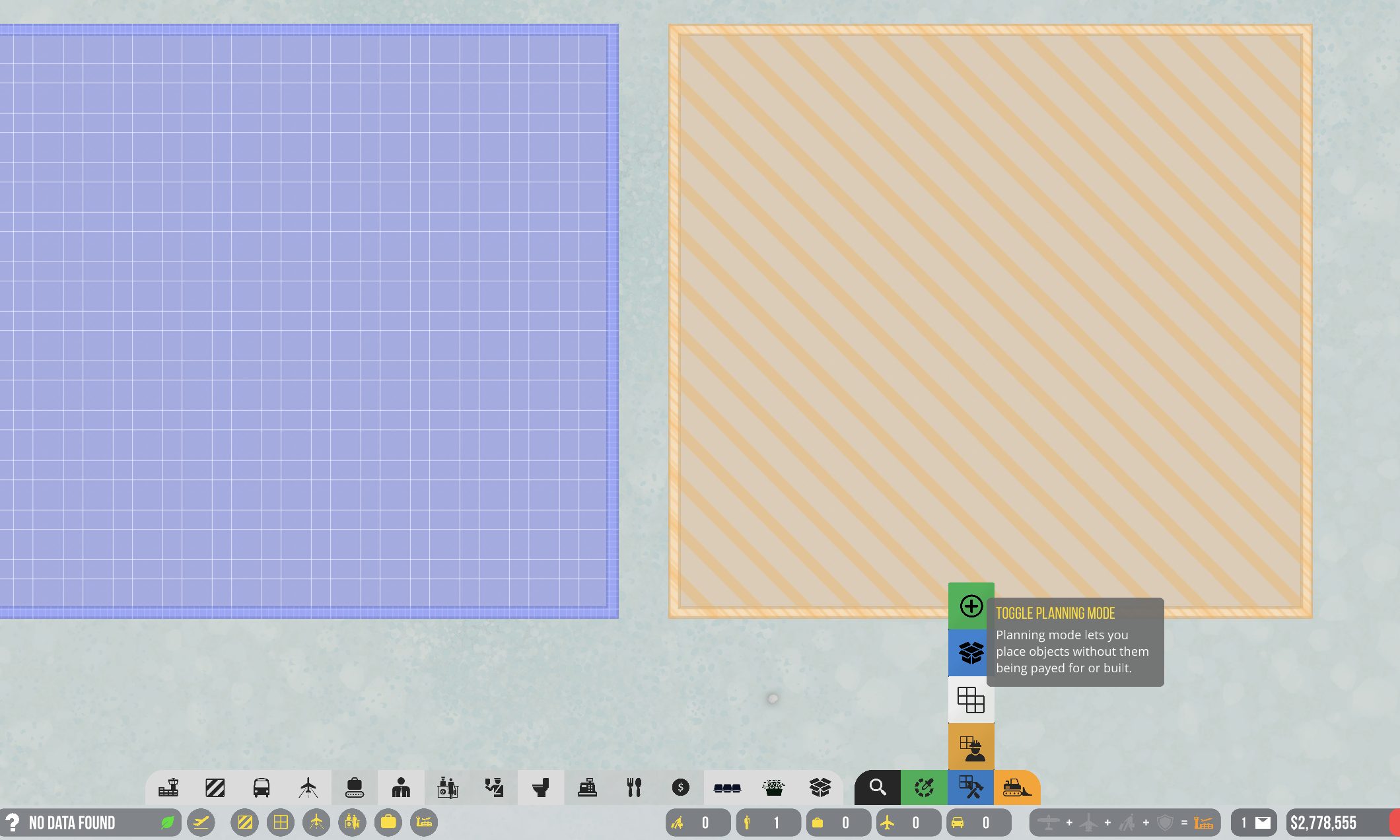The image size is (1400, 840).
Task: Expand the white grid blocks option
Action: point(971,699)
